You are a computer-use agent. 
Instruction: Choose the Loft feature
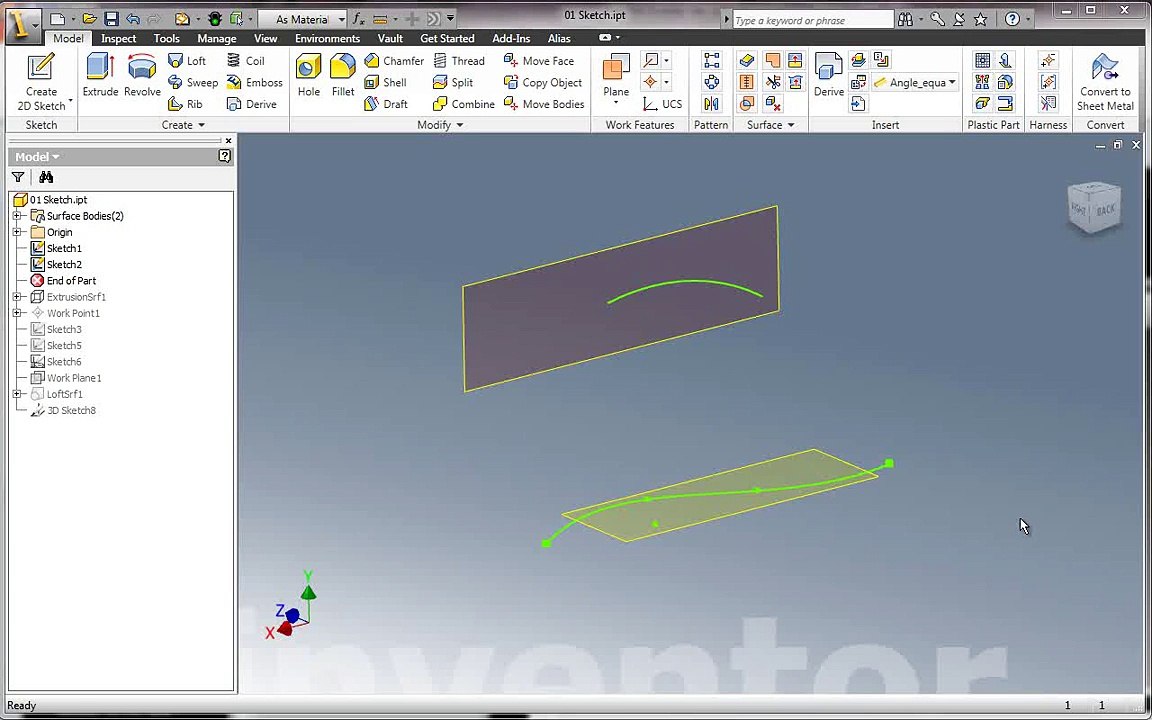coord(187,61)
